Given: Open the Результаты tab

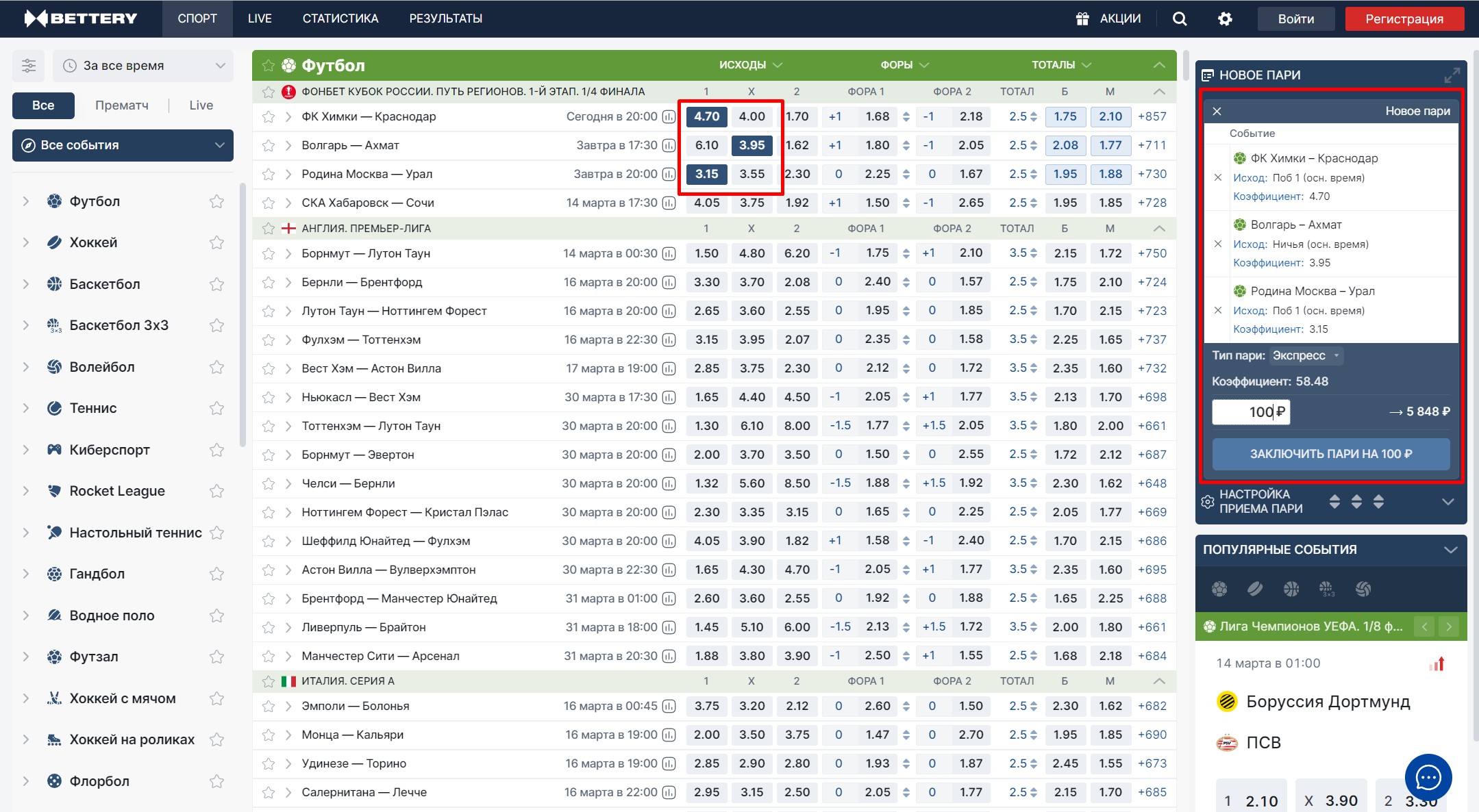Looking at the screenshot, I should [x=446, y=18].
